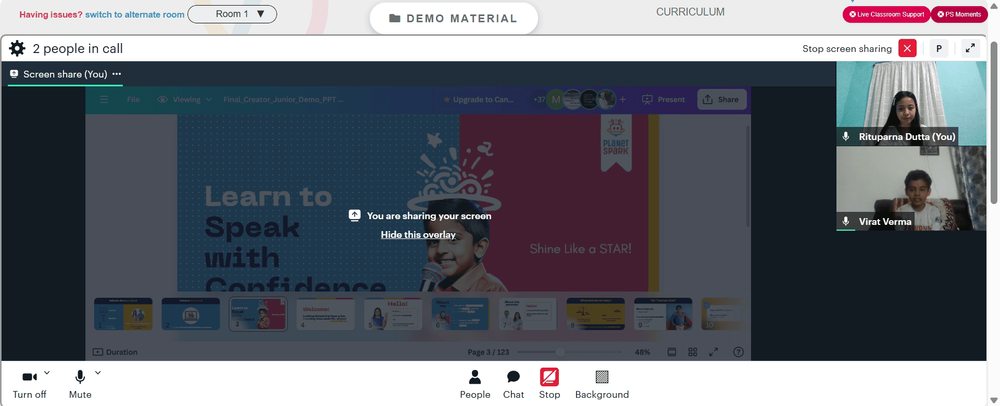Click Rituparna Dutta video tile
This screenshot has width=1000, height=406.
911,103
